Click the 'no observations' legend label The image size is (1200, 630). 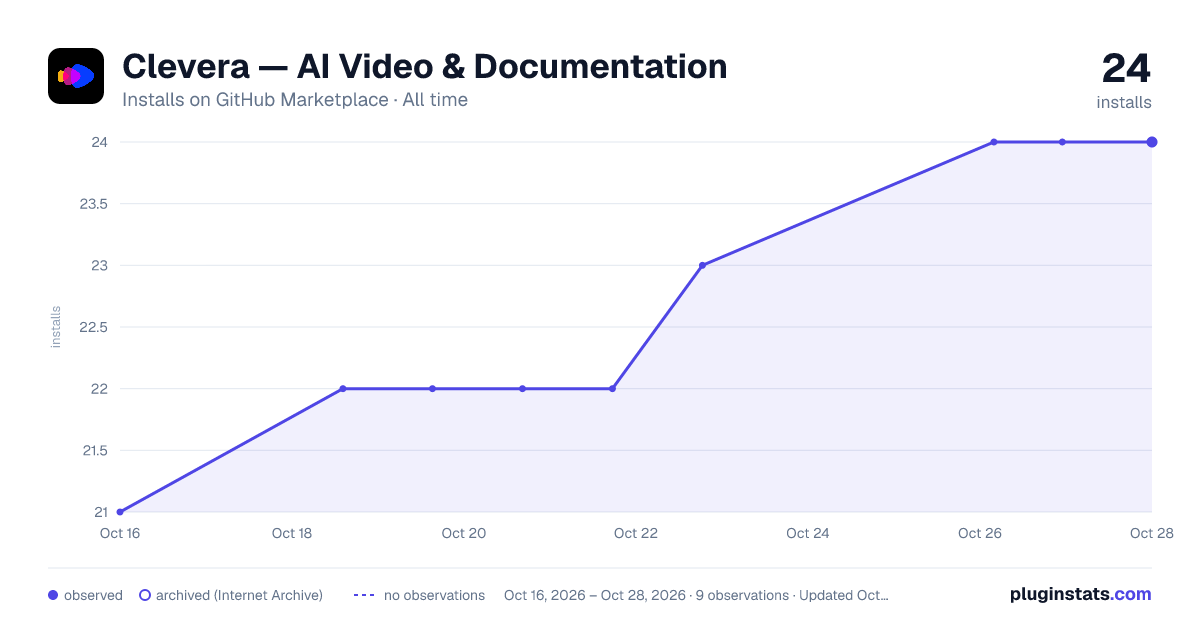click(434, 595)
